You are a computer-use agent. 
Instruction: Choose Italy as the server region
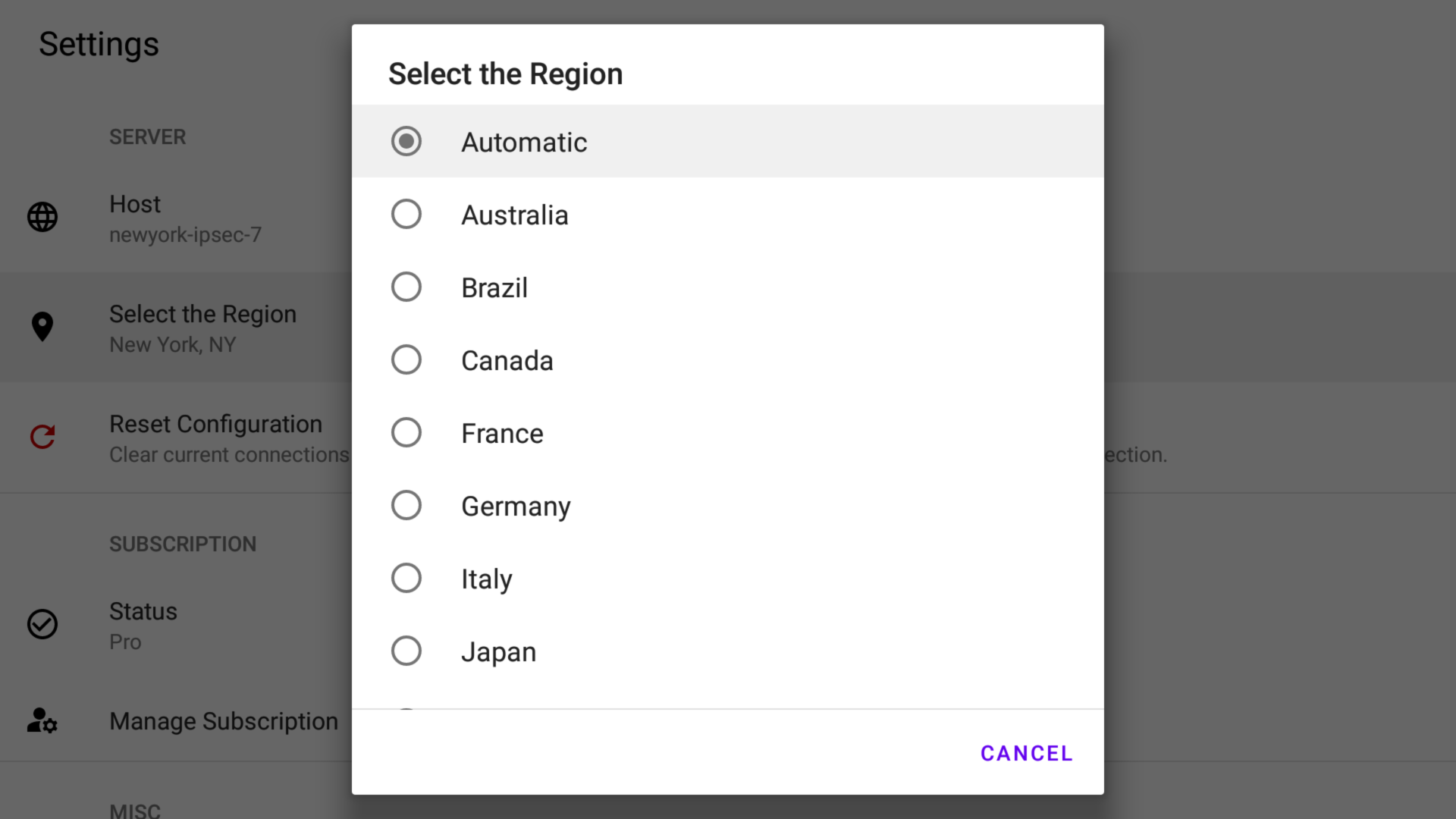pyautogui.click(x=406, y=578)
